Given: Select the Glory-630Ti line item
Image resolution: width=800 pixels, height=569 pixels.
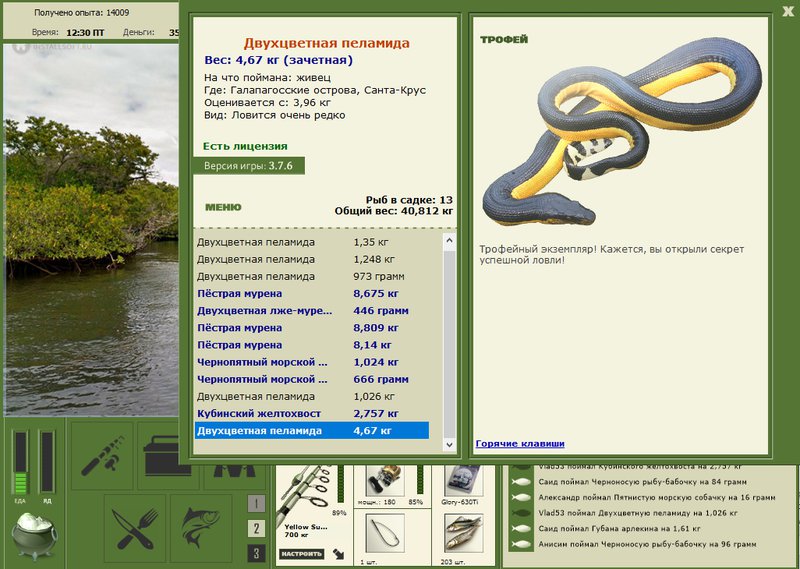Looking at the screenshot, I should click(462, 481).
